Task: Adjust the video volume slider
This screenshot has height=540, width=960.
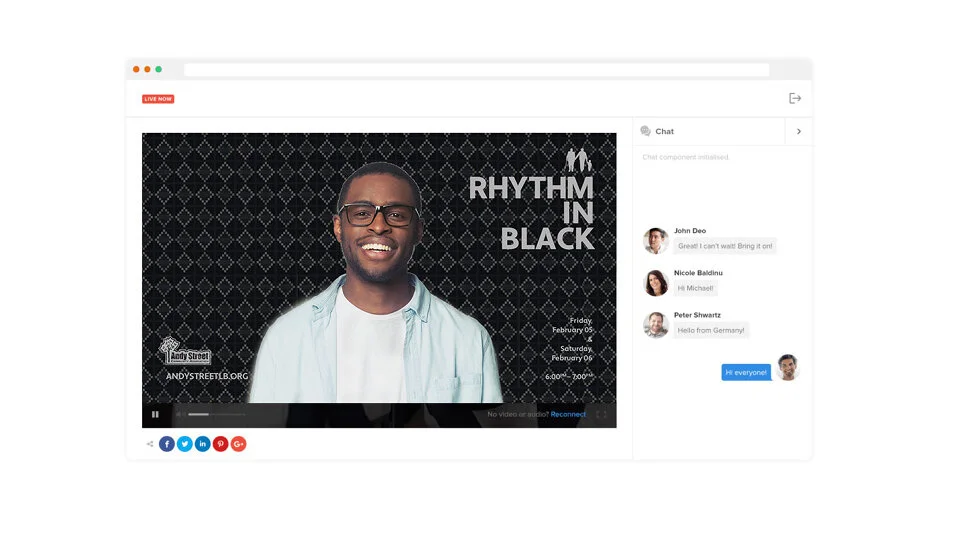Action: pyautogui.click(x=217, y=414)
